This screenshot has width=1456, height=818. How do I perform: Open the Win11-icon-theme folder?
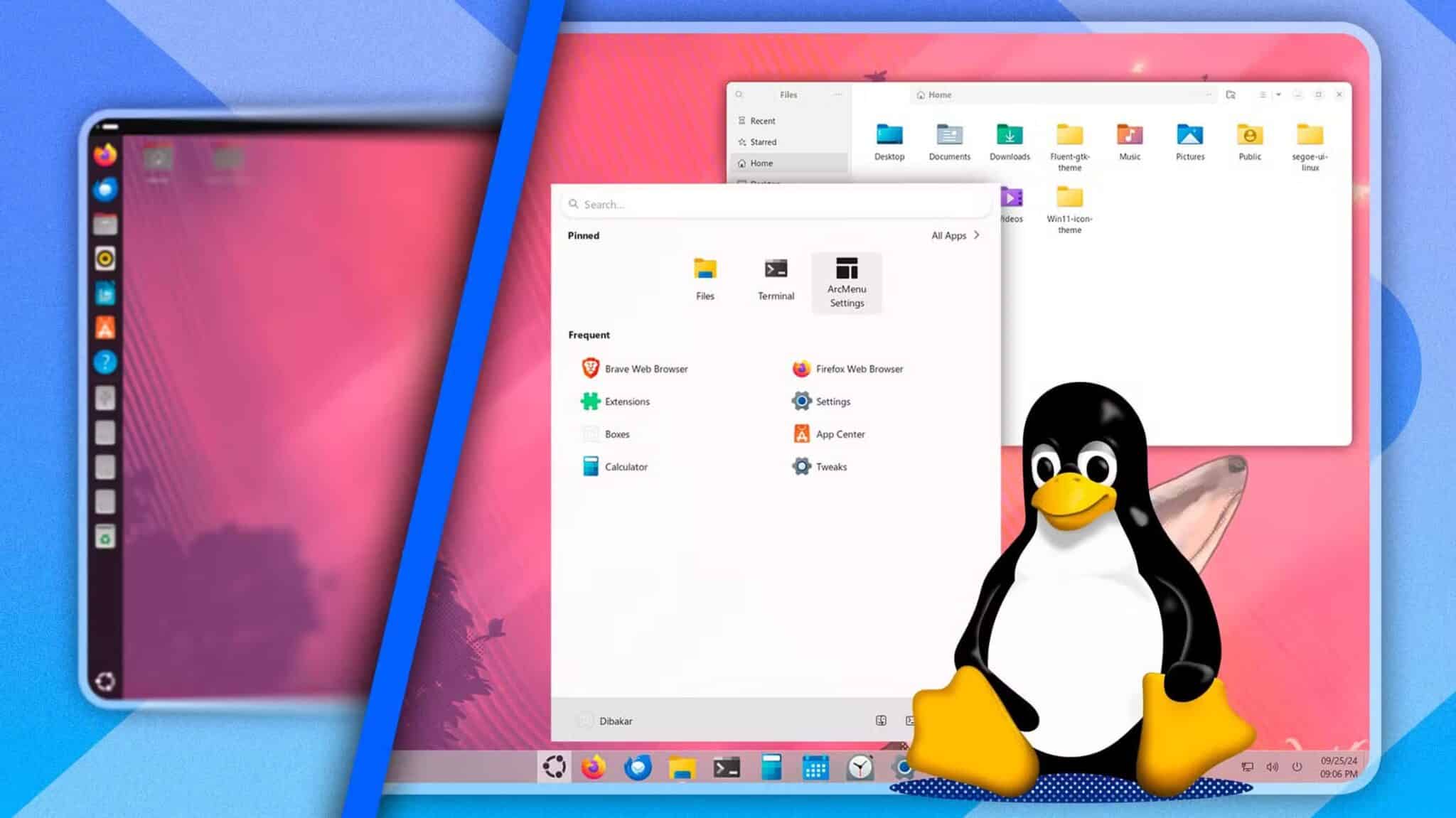1069,210
